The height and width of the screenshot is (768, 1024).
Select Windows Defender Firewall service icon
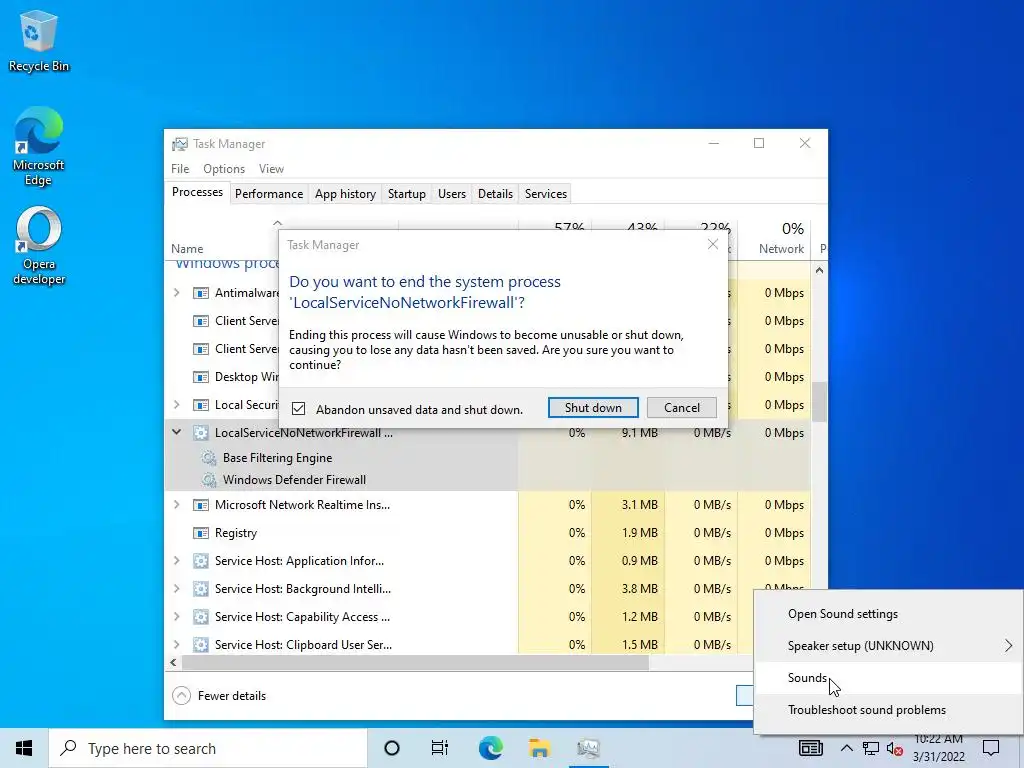click(208, 480)
